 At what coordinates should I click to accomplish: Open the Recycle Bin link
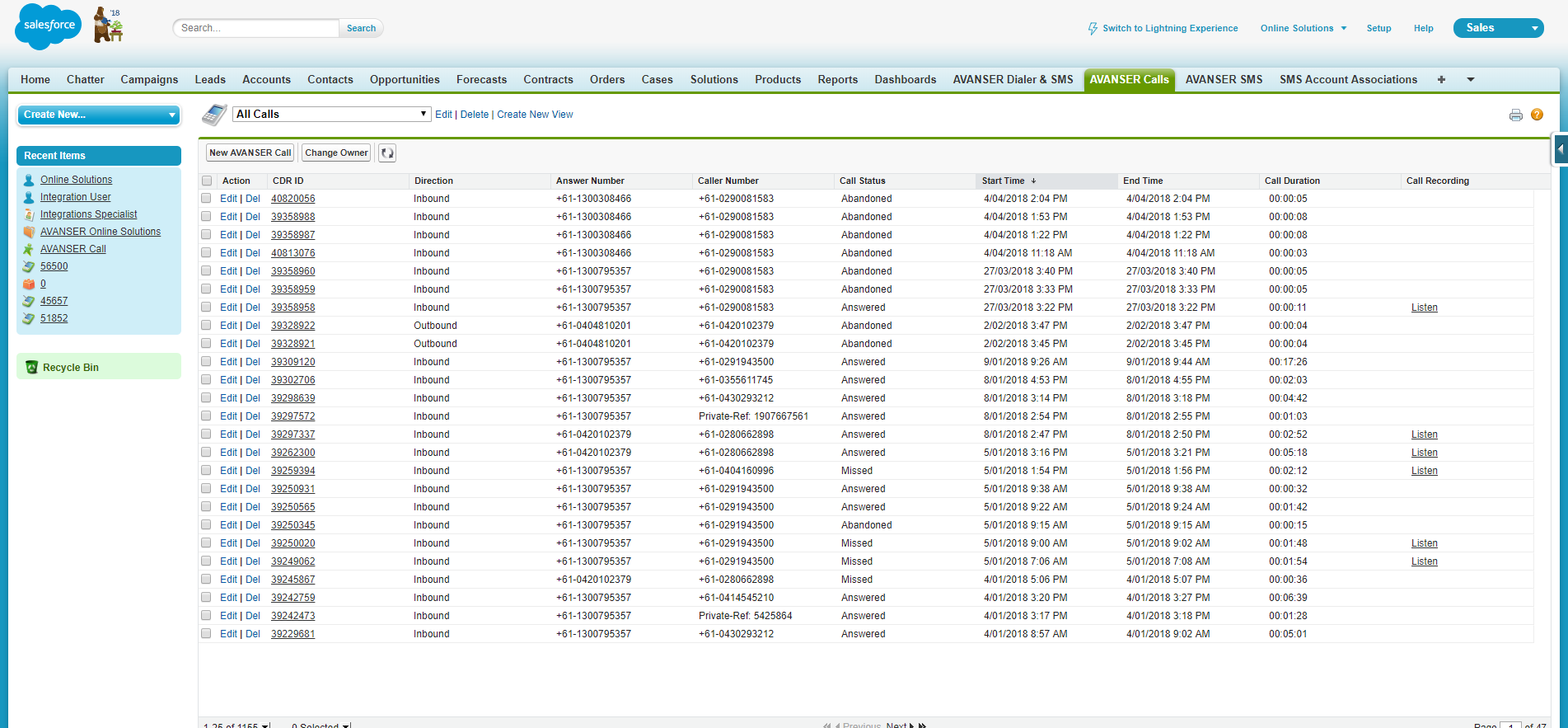tap(71, 368)
